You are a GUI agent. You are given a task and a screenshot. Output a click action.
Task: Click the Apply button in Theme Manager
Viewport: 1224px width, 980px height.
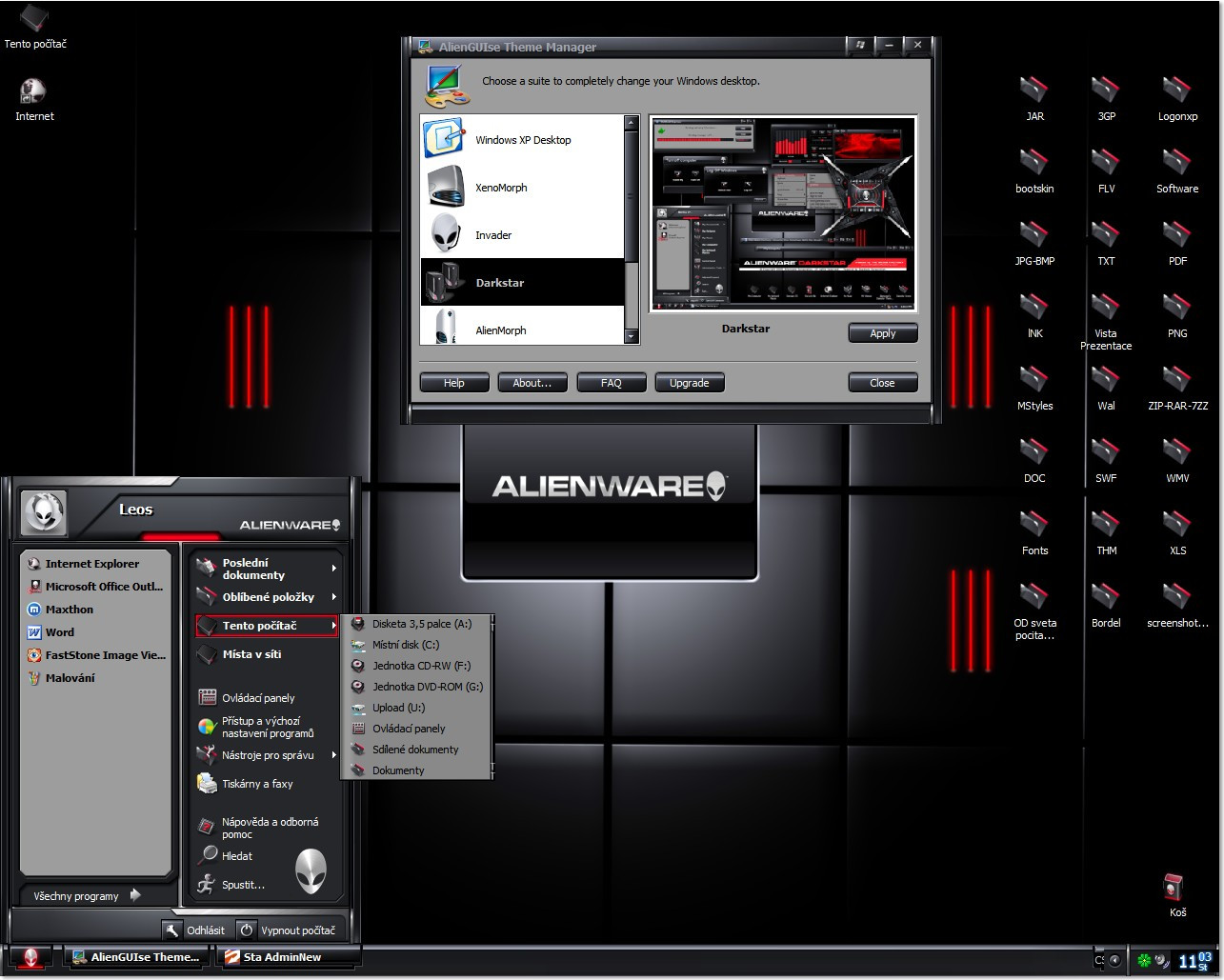[x=883, y=332]
